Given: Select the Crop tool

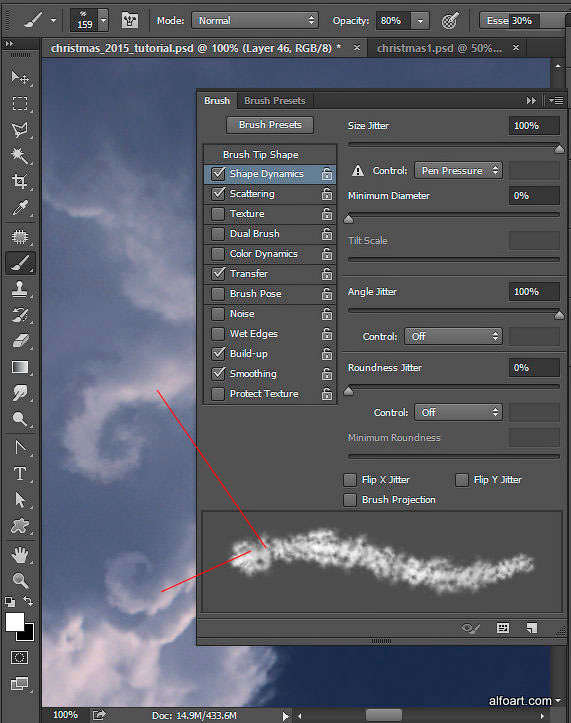Looking at the screenshot, I should 20,182.
